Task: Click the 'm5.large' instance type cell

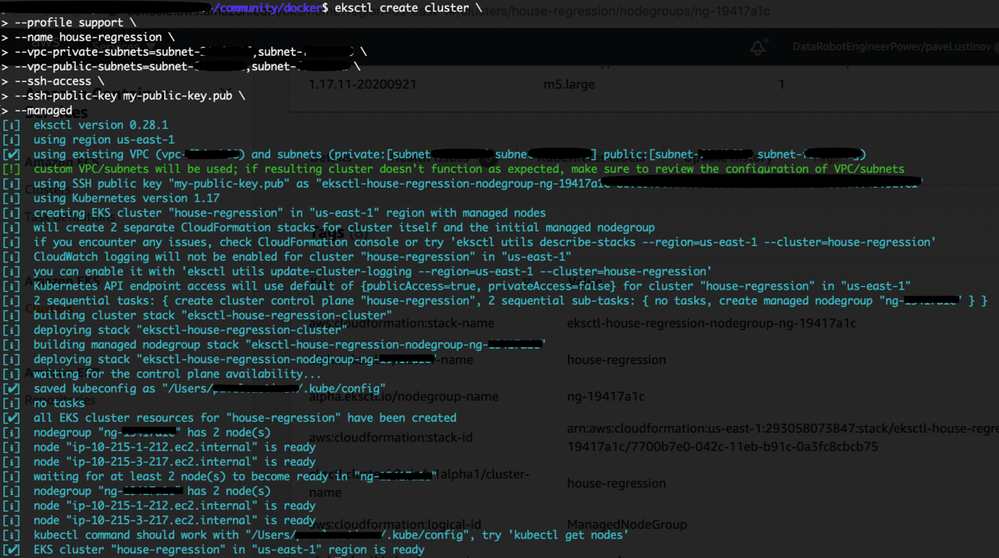Action: click(568, 85)
